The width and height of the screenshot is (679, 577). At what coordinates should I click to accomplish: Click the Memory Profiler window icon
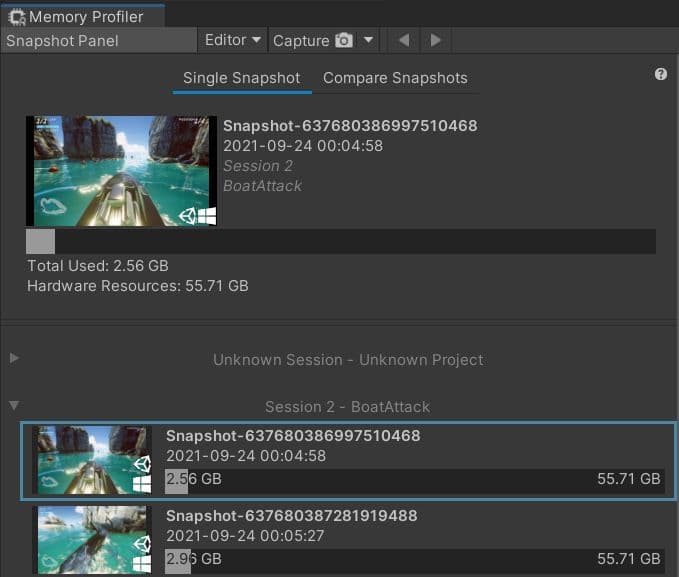coord(16,17)
